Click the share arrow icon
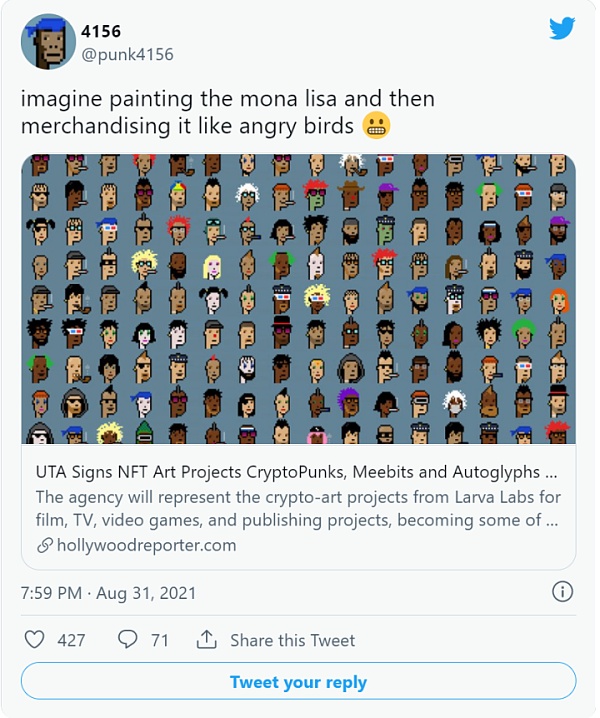Screen dimensions: 600x718 207,639
